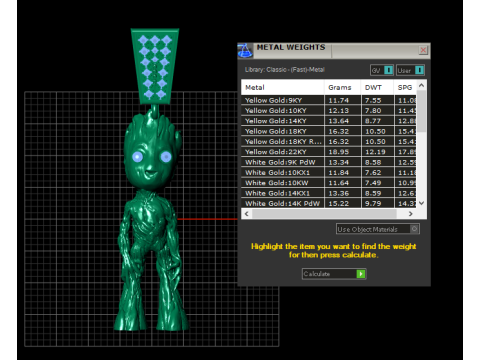
Task: Click the 7.55 DWT value
Action: pyautogui.click(x=373, y=100)
